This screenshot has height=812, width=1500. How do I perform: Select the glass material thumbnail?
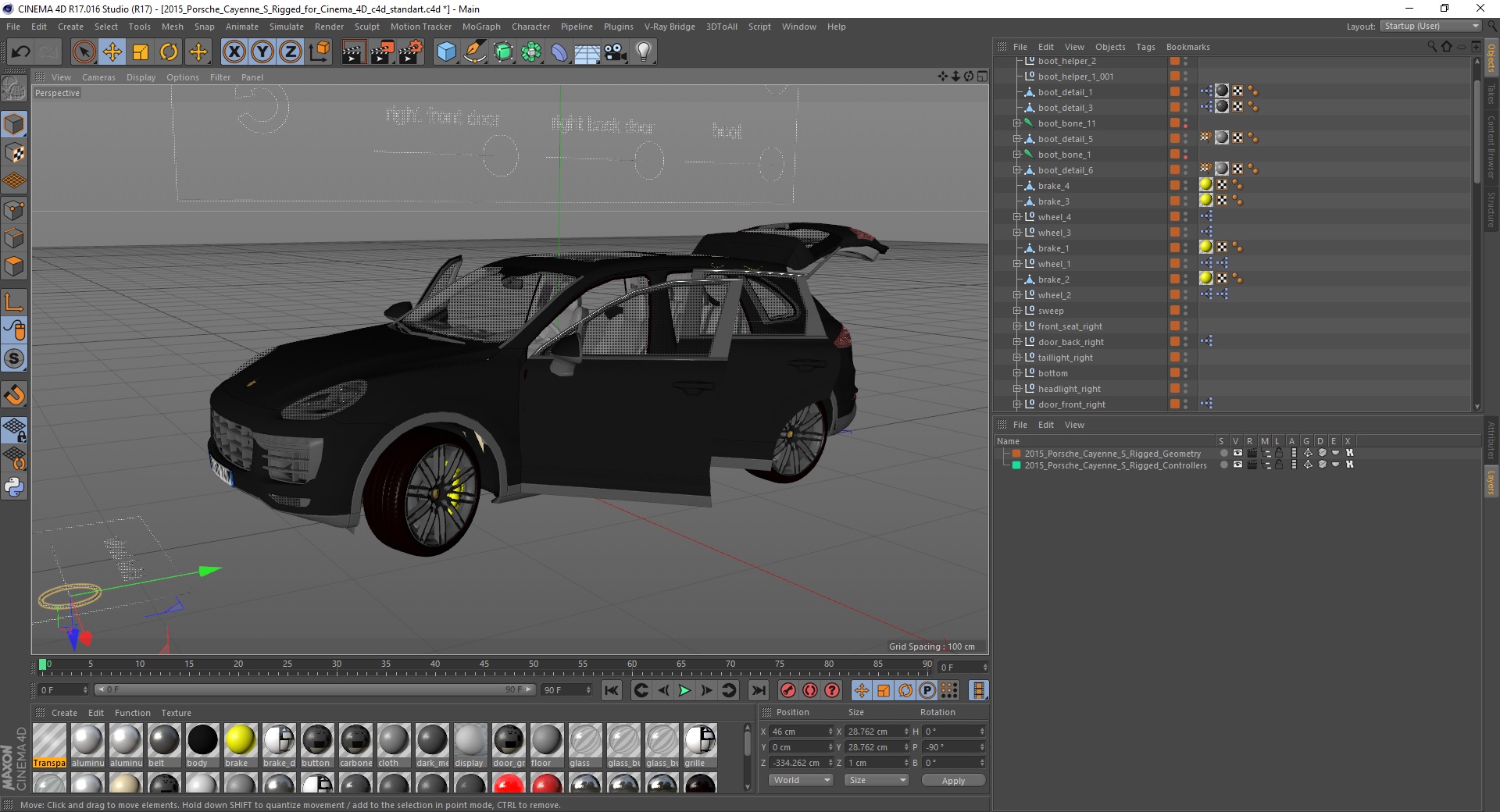point(584,741)
